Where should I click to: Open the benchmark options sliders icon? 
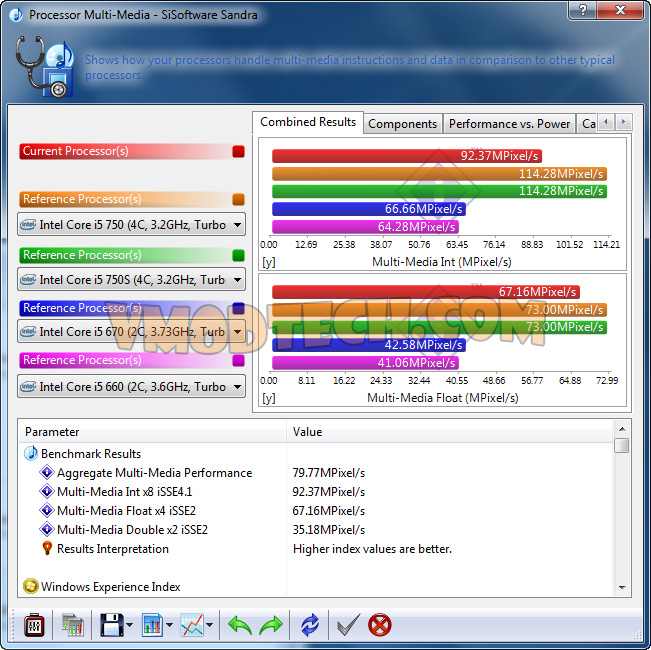[34, 625]
